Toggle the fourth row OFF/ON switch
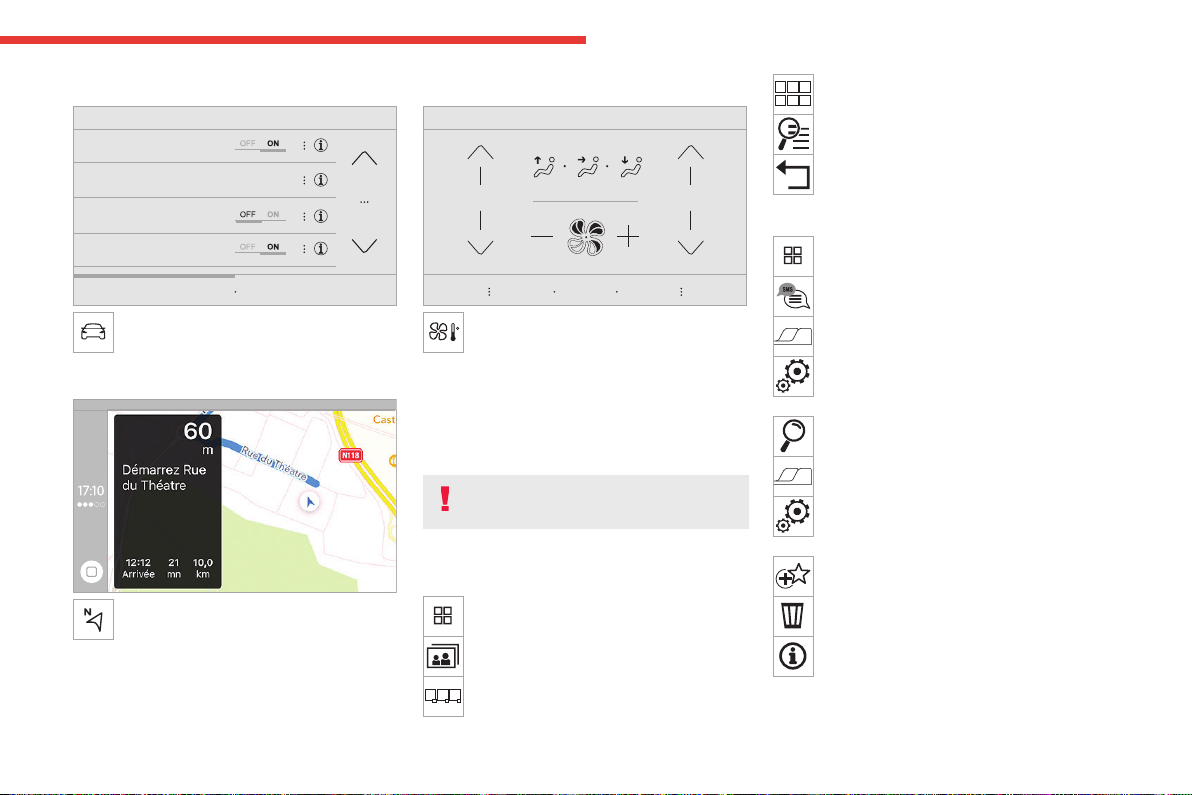The height and width of the screenshot is (795, 1192). click(260, 249)
